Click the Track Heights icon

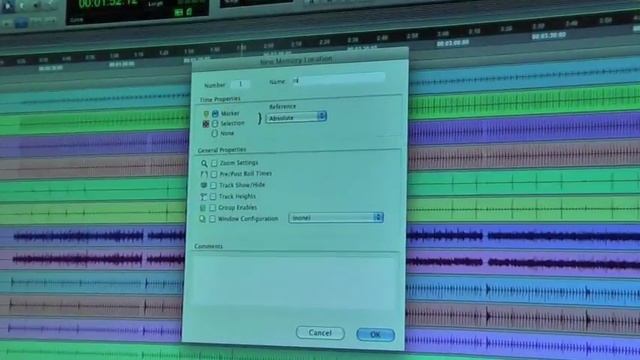click(203, 197)
